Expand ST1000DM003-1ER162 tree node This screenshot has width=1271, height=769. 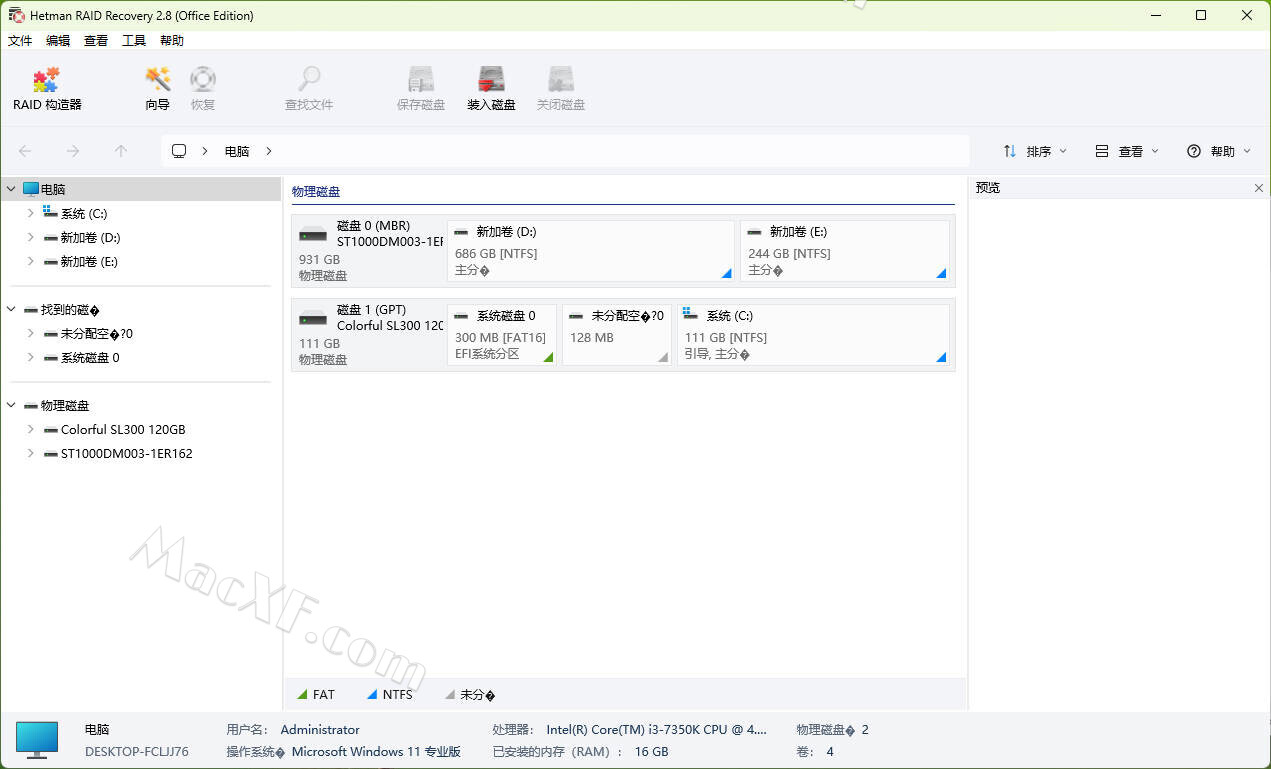[31, 454]
